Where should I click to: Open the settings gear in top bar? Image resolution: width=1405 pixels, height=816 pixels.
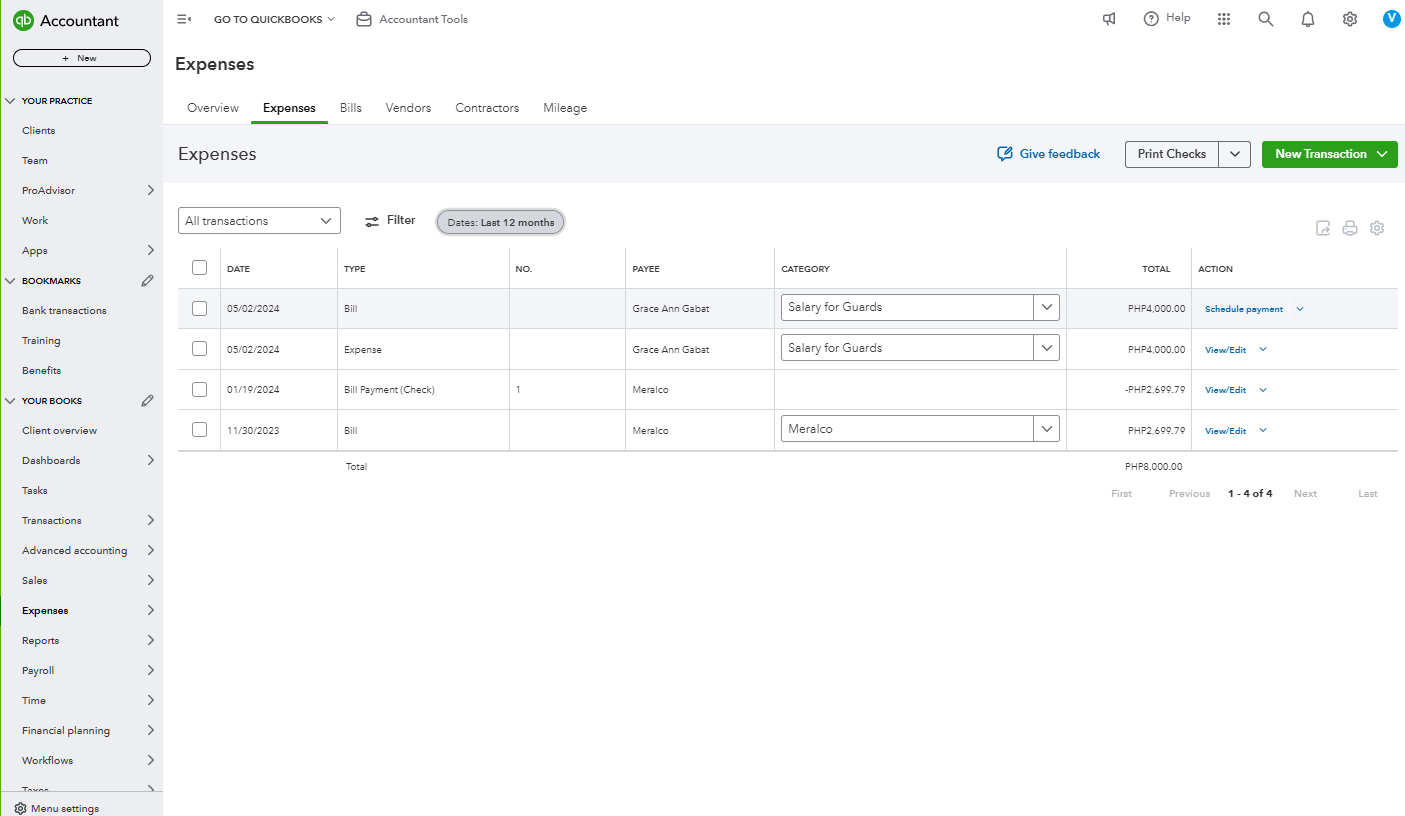pos(1350,19)
